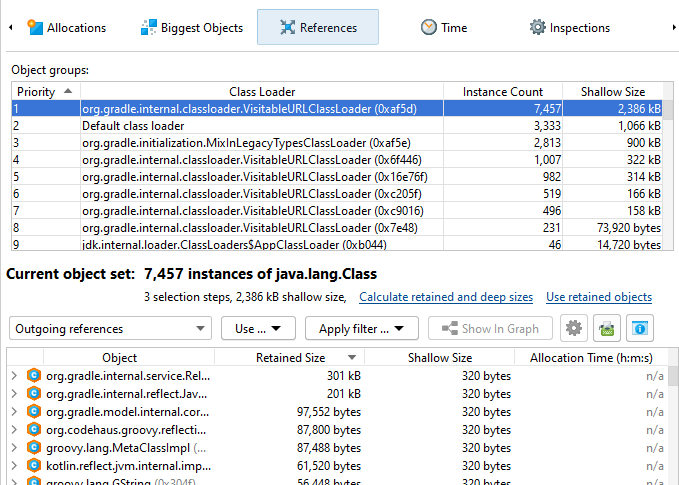Image resolution: width=679 pixels, height=485 pixels.
Task: Click upper Shallow Size header in Object groups
Action: (x=613, y=91)
